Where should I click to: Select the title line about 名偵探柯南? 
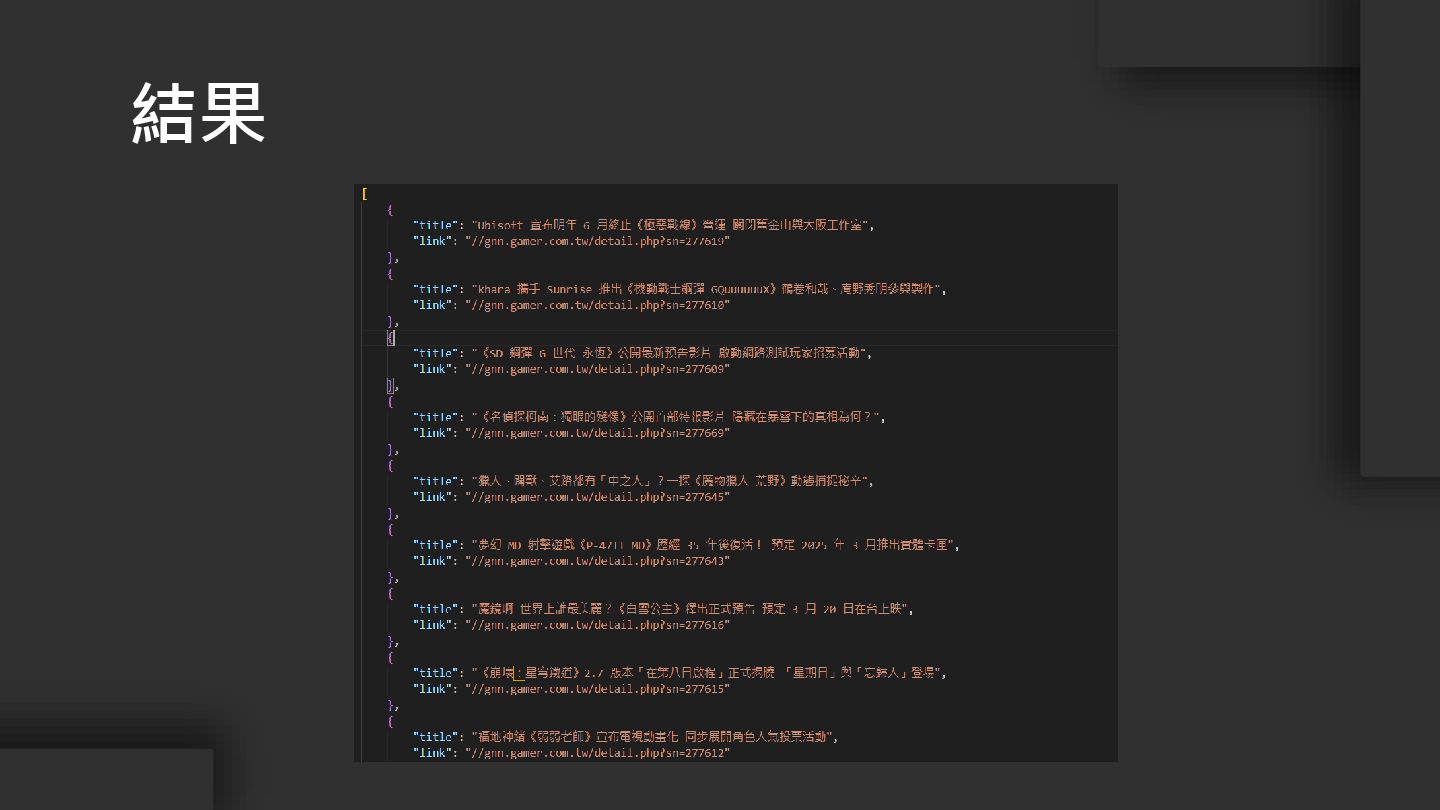pyautogui.click(x=651, y=417)
